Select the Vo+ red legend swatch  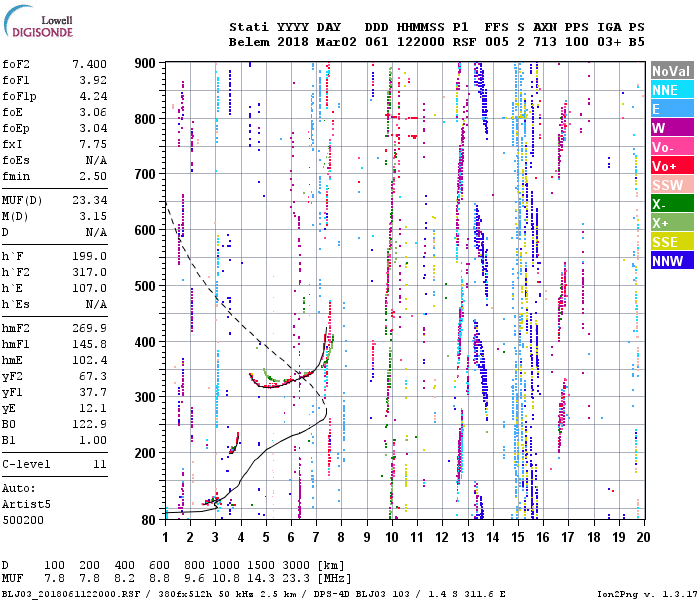(x=672, y=166)
